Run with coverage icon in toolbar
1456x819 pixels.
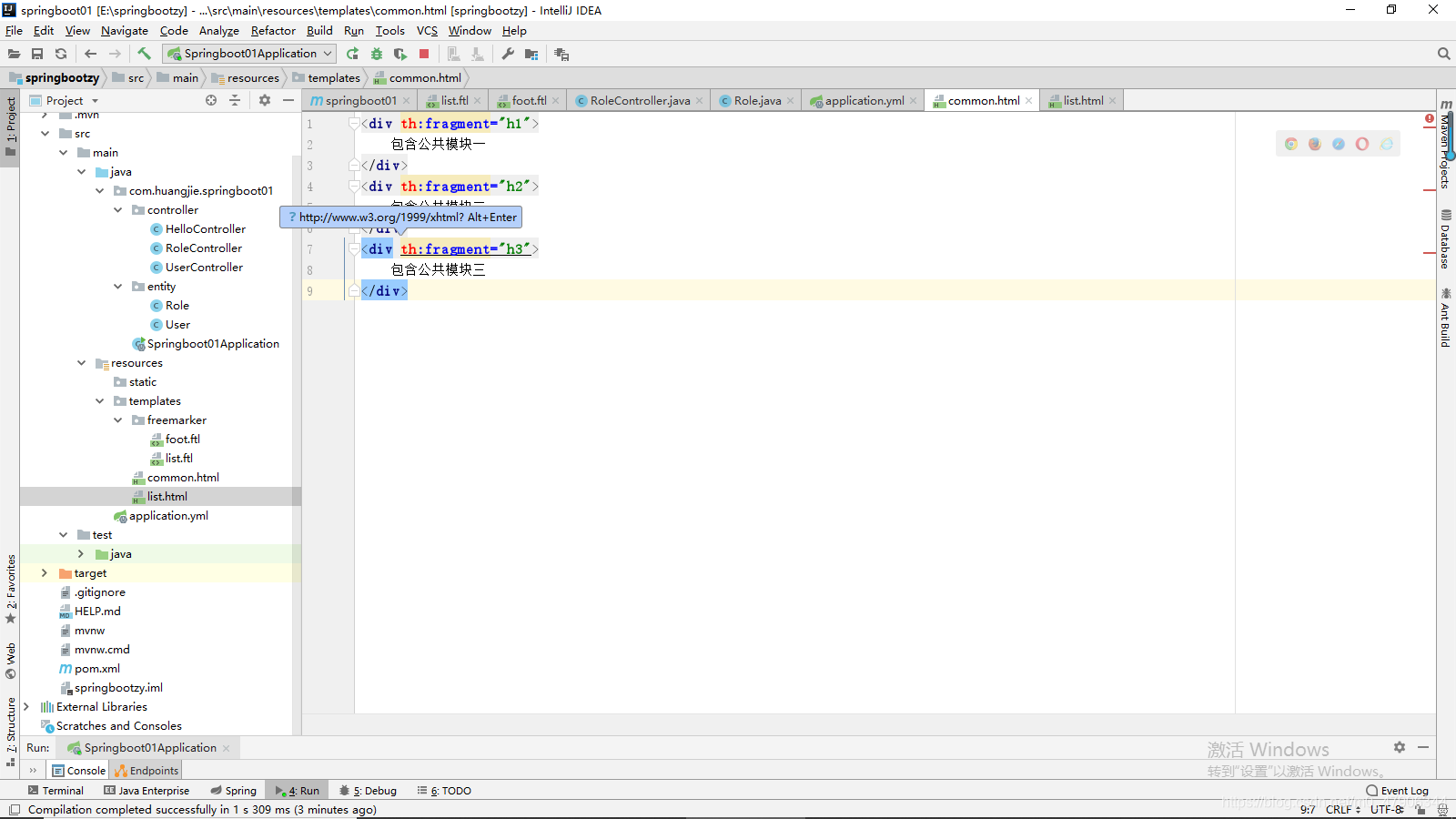tap(400, 54)
